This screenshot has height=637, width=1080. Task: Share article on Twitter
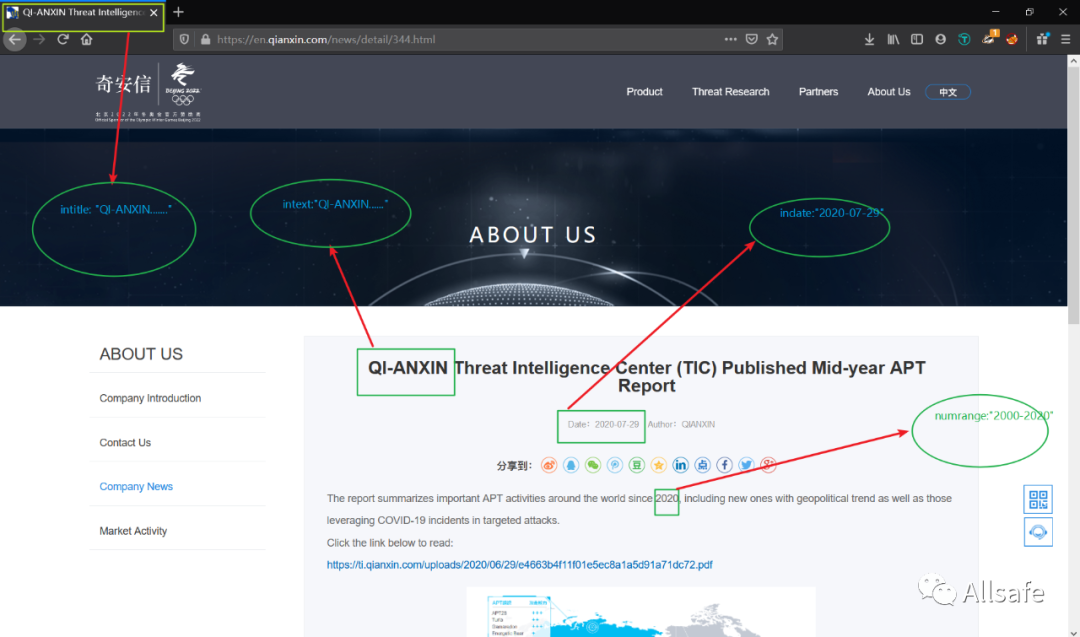pos(746,466)
